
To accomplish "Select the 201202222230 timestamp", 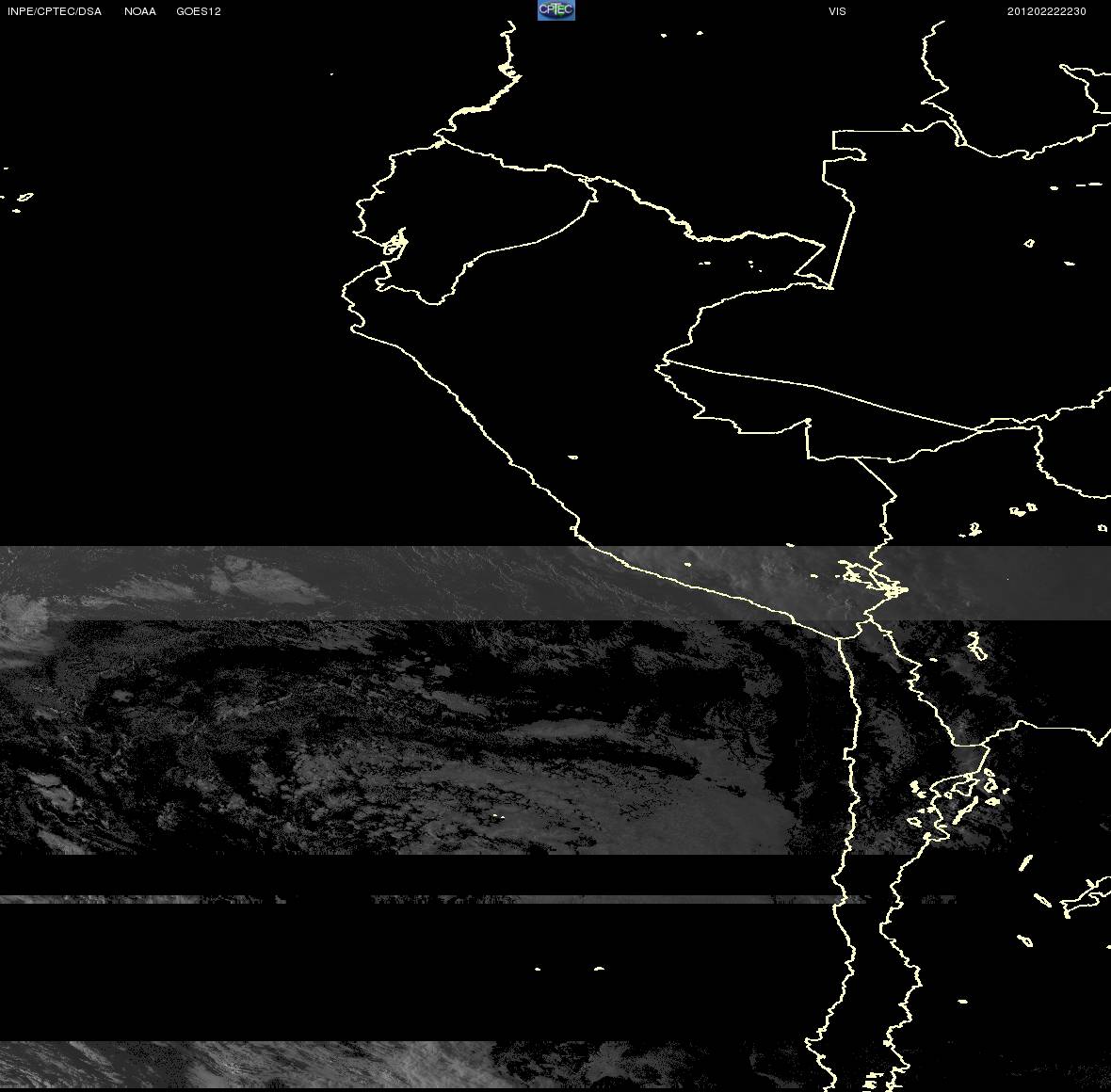I will coord(1047,11).
